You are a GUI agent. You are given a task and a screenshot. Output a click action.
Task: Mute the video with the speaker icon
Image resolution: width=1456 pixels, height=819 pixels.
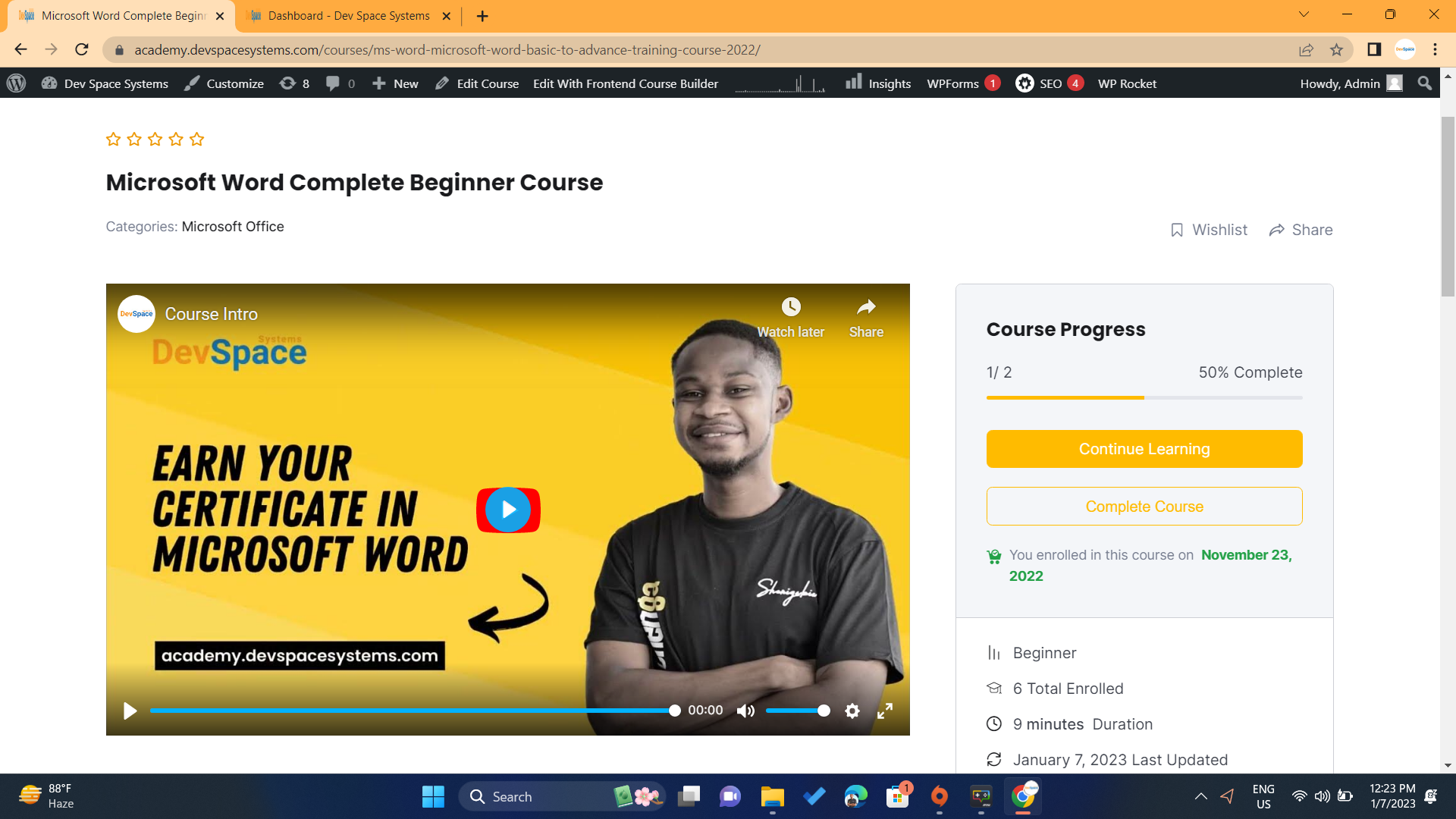coord(745,711)
